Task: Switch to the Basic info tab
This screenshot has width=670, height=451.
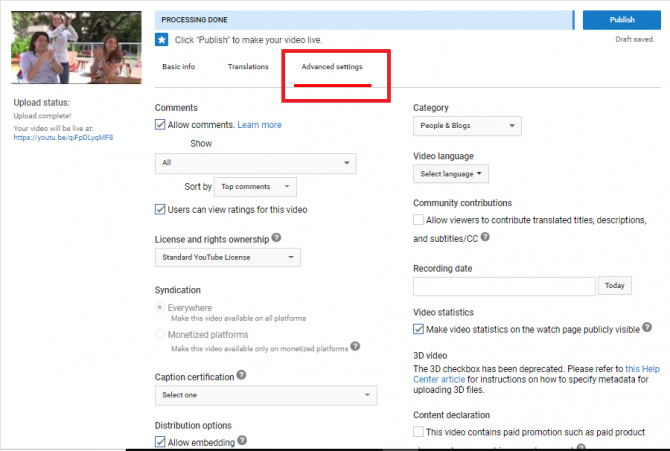Action: [178, 67]
